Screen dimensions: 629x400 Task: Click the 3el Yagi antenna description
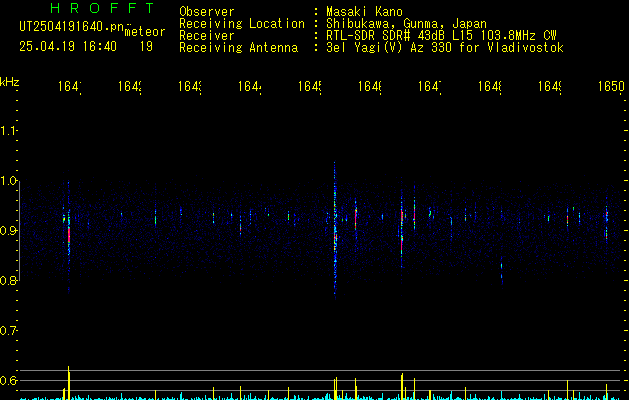click(445, 48)
